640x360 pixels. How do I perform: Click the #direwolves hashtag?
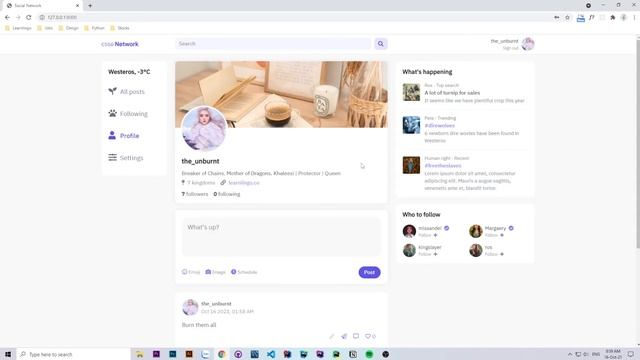pyautogui.click(x=440, y=126)
